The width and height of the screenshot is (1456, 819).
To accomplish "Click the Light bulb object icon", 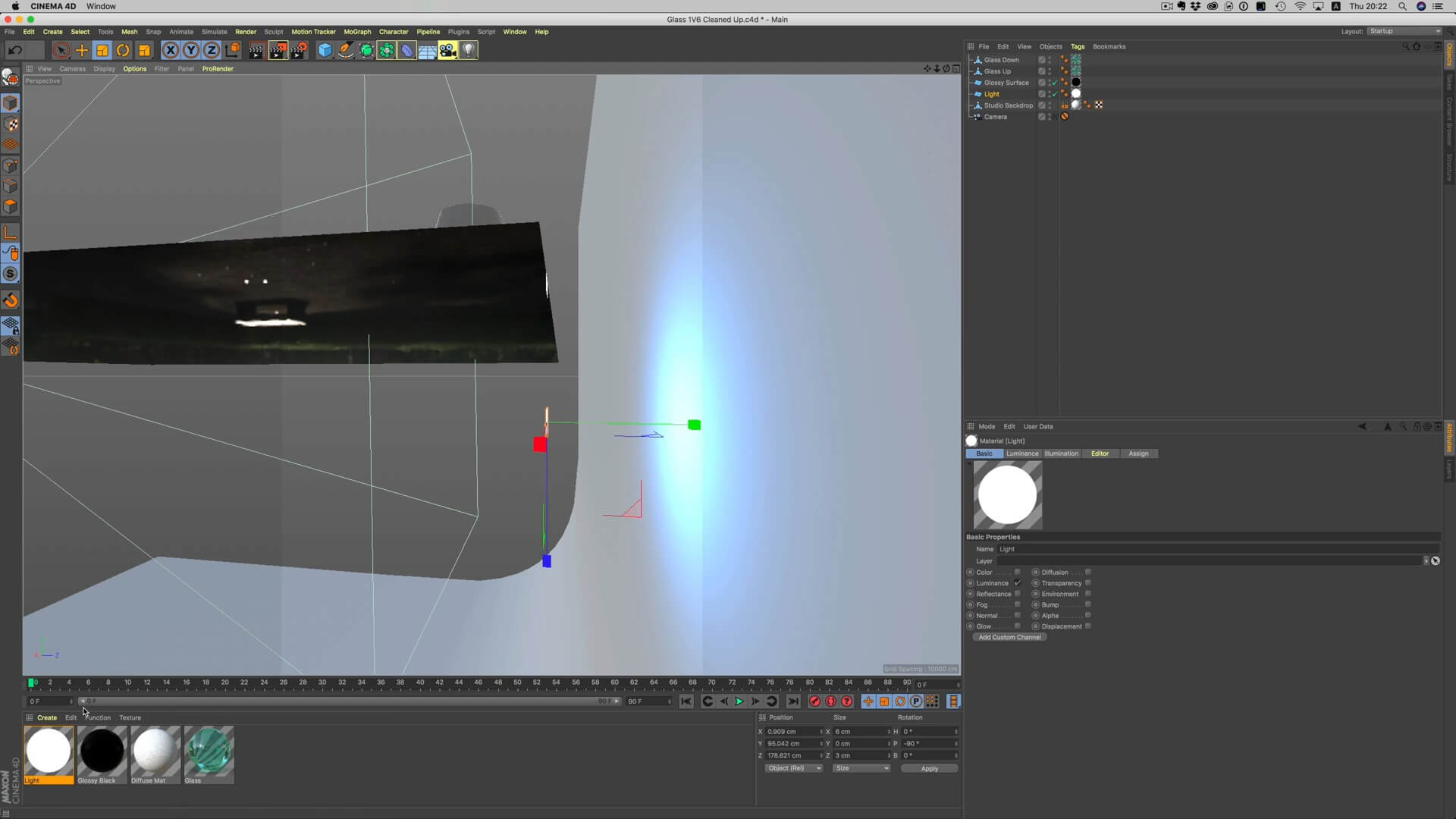I will coord(469,50).
